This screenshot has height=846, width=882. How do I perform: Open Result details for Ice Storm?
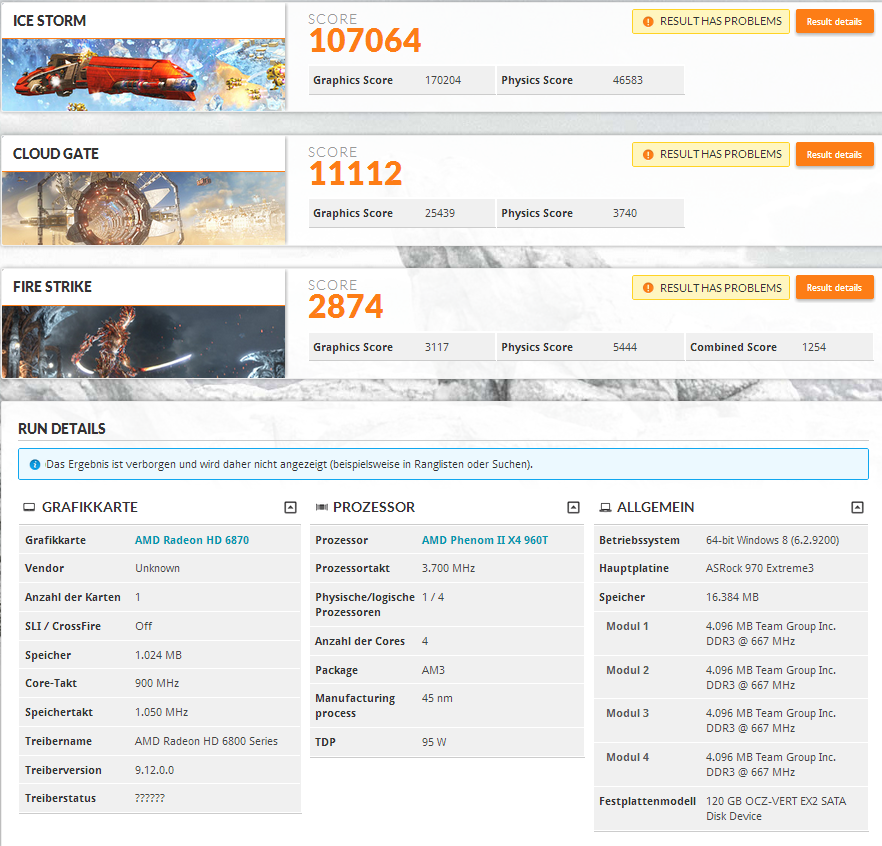click(834, 21)
